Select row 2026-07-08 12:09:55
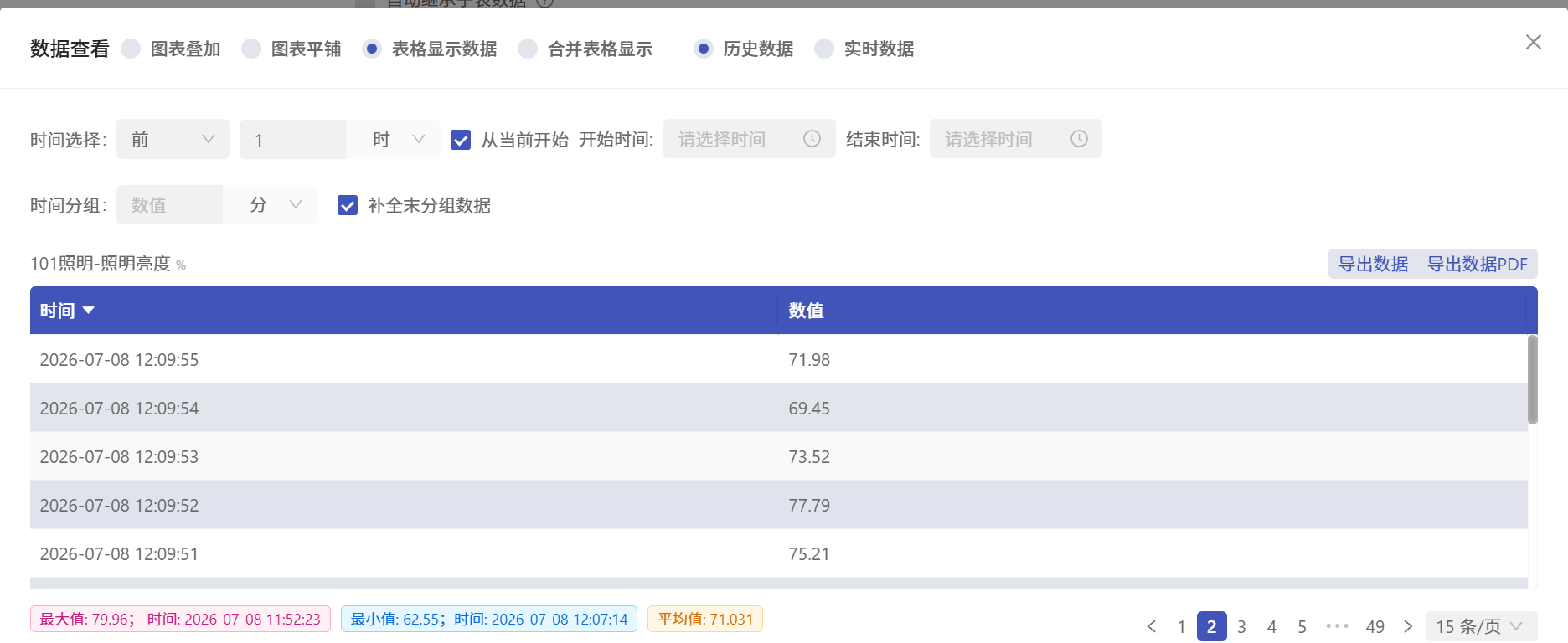The height and width of the screenshot is (643, 1568). pos(779,359)
